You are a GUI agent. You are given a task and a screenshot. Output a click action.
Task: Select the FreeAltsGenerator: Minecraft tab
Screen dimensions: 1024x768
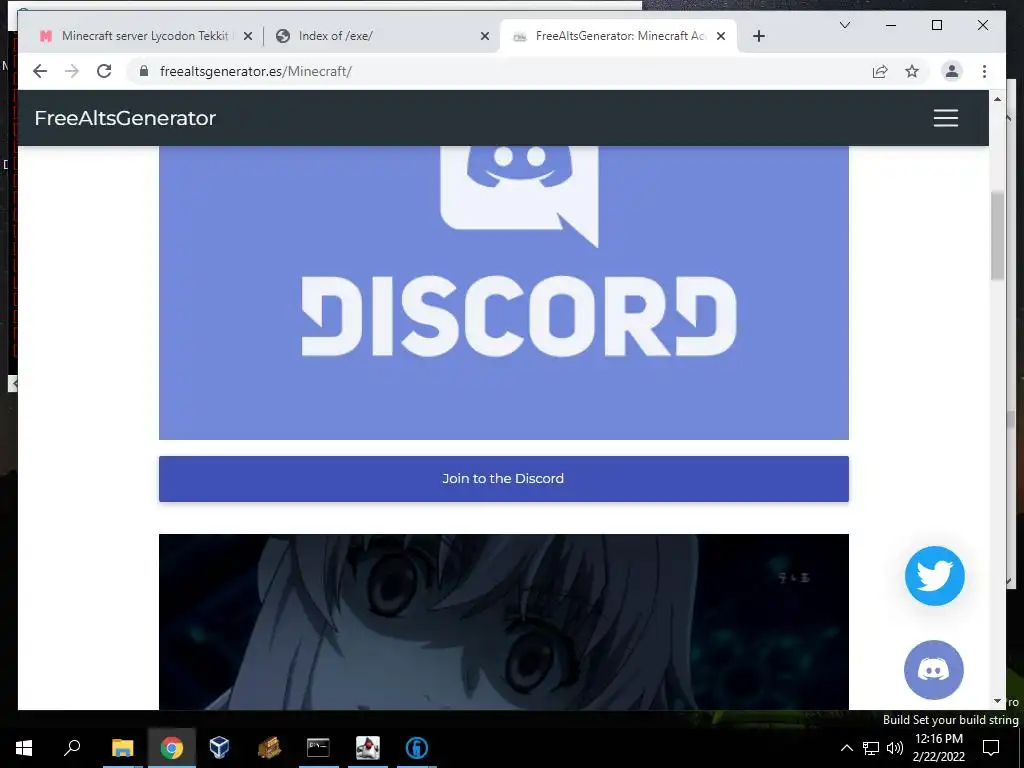click(x=617, y=36)
